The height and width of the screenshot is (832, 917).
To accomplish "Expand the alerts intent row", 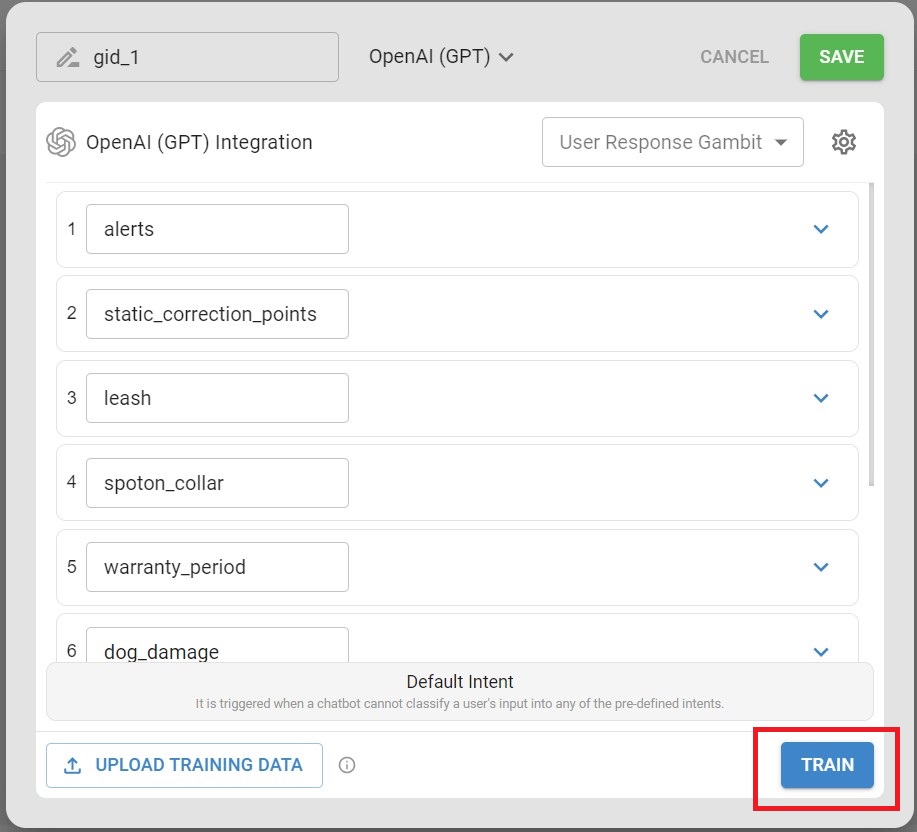I will [821, 229].
